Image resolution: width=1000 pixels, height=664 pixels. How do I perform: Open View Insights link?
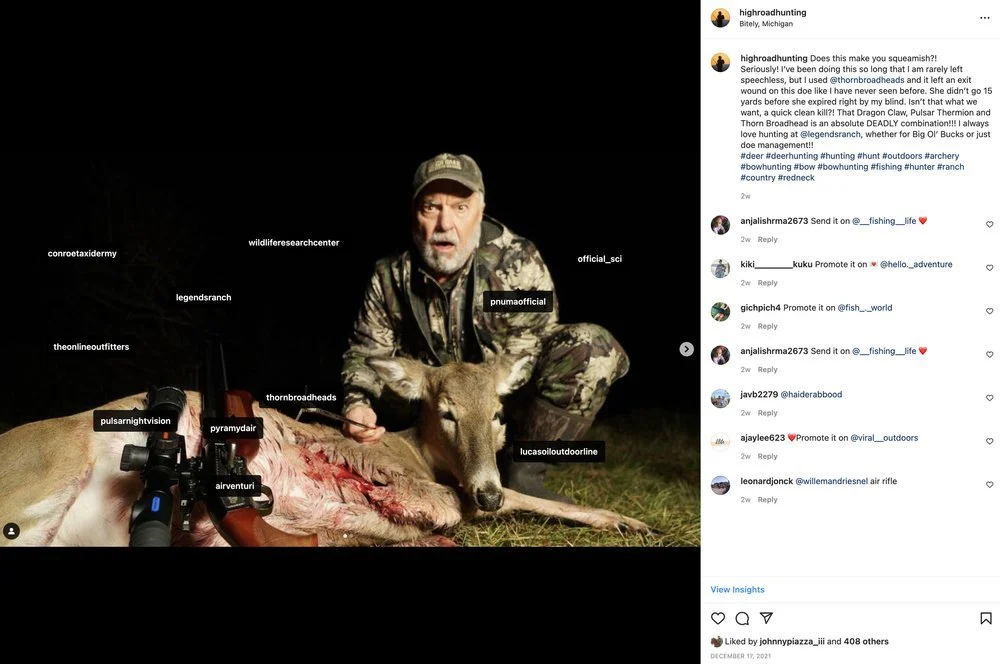[737, 590]
